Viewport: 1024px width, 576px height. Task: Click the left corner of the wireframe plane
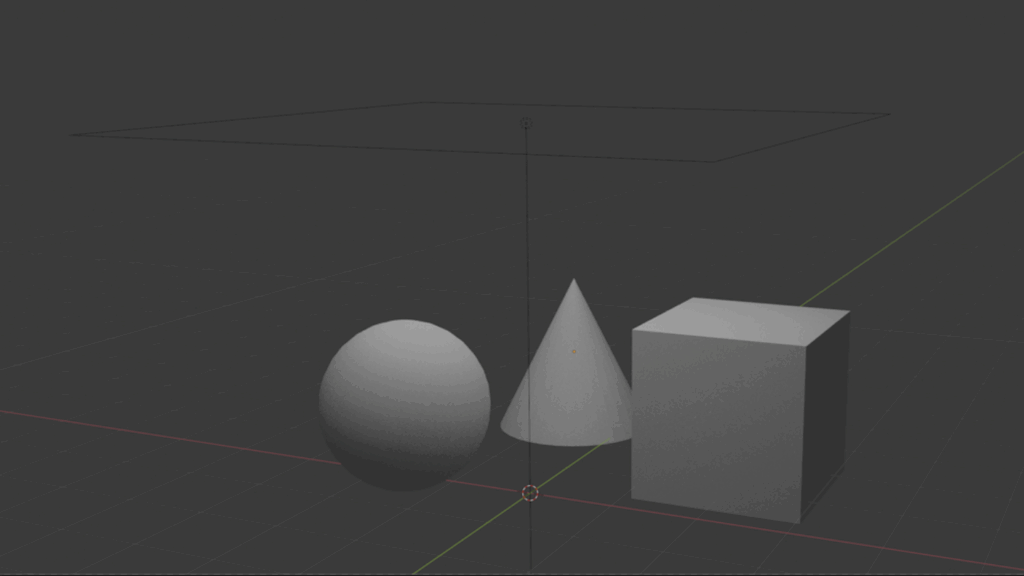pyautogui.click(x=71, y=136)
